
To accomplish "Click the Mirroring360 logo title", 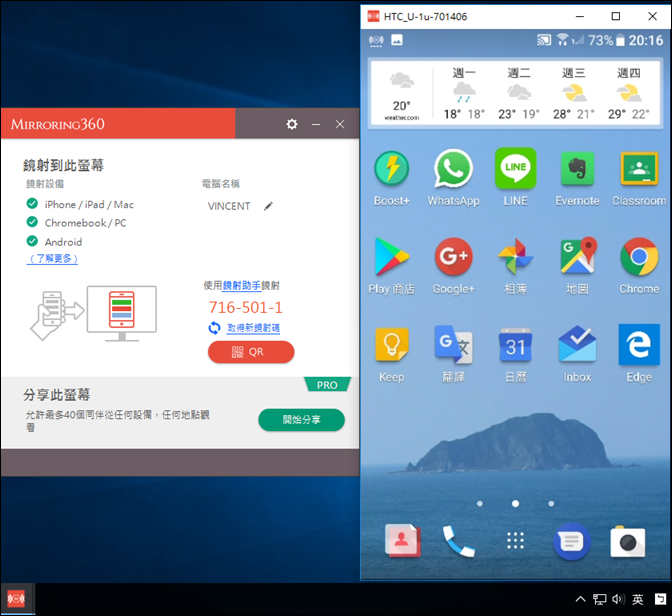I will (58, 124).
